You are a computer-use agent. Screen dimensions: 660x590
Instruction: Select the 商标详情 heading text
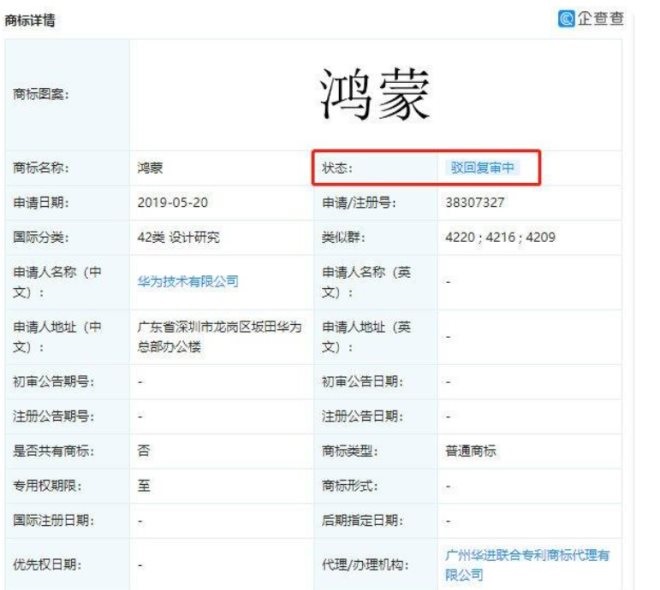[x=29, y=20]
